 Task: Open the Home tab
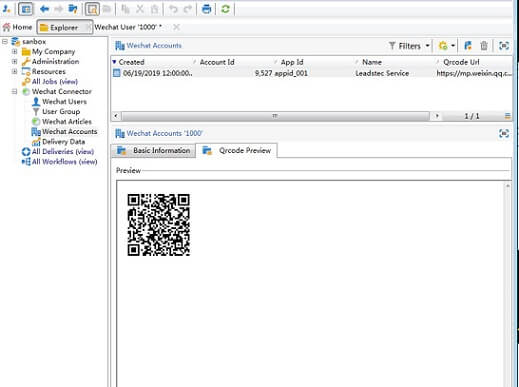[17, 27]
